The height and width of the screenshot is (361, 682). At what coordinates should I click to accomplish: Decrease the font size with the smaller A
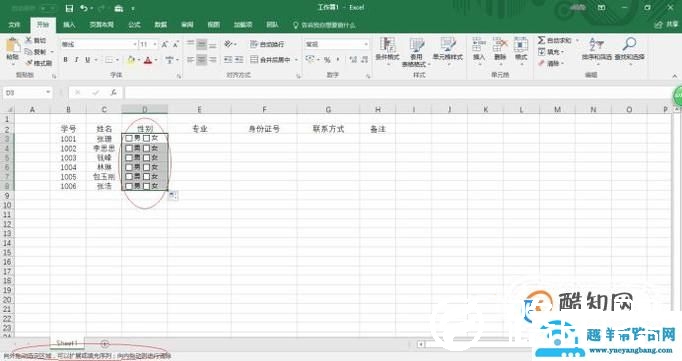click(x=175, y=44)
